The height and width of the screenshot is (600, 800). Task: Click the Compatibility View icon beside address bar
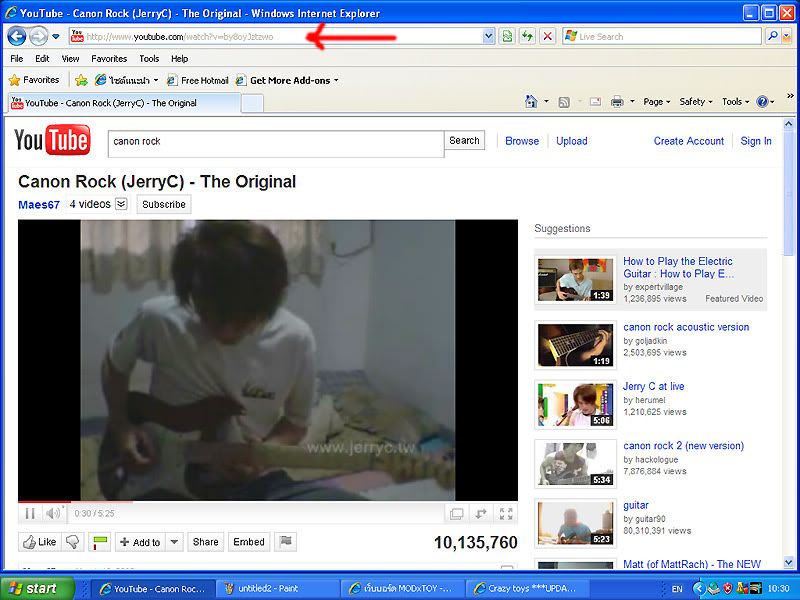tap(507, 36)
